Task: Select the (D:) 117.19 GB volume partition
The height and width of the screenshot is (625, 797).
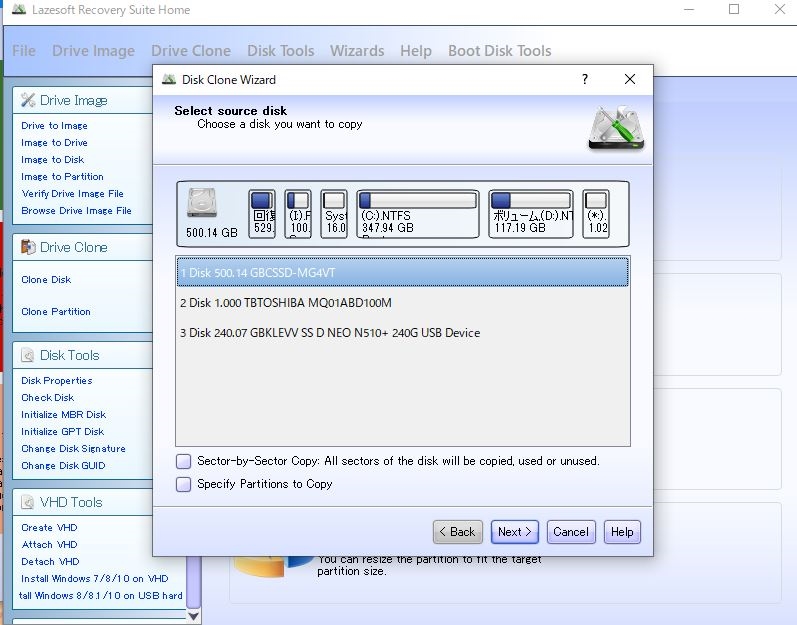Action: (531, 214)
